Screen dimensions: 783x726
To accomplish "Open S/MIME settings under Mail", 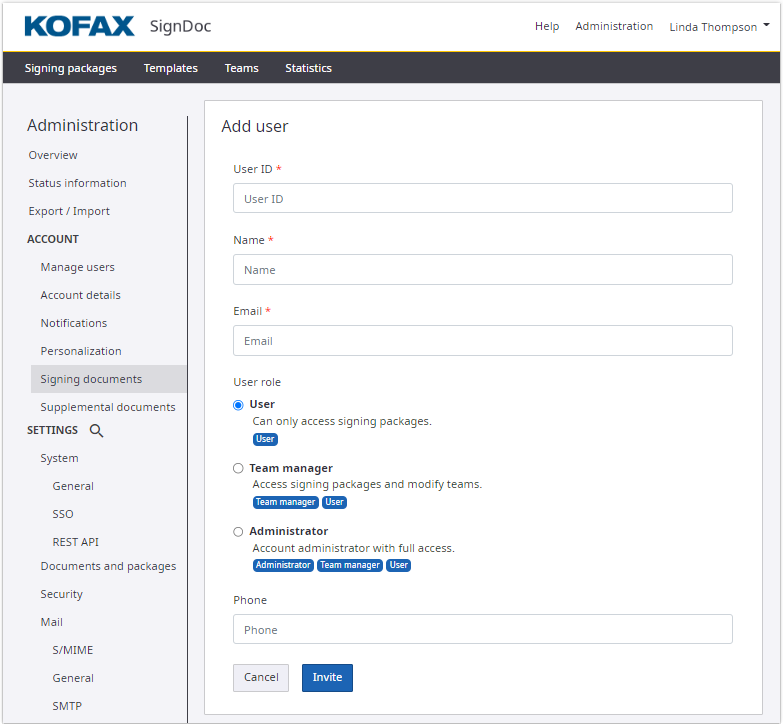I will pos(72,650).
